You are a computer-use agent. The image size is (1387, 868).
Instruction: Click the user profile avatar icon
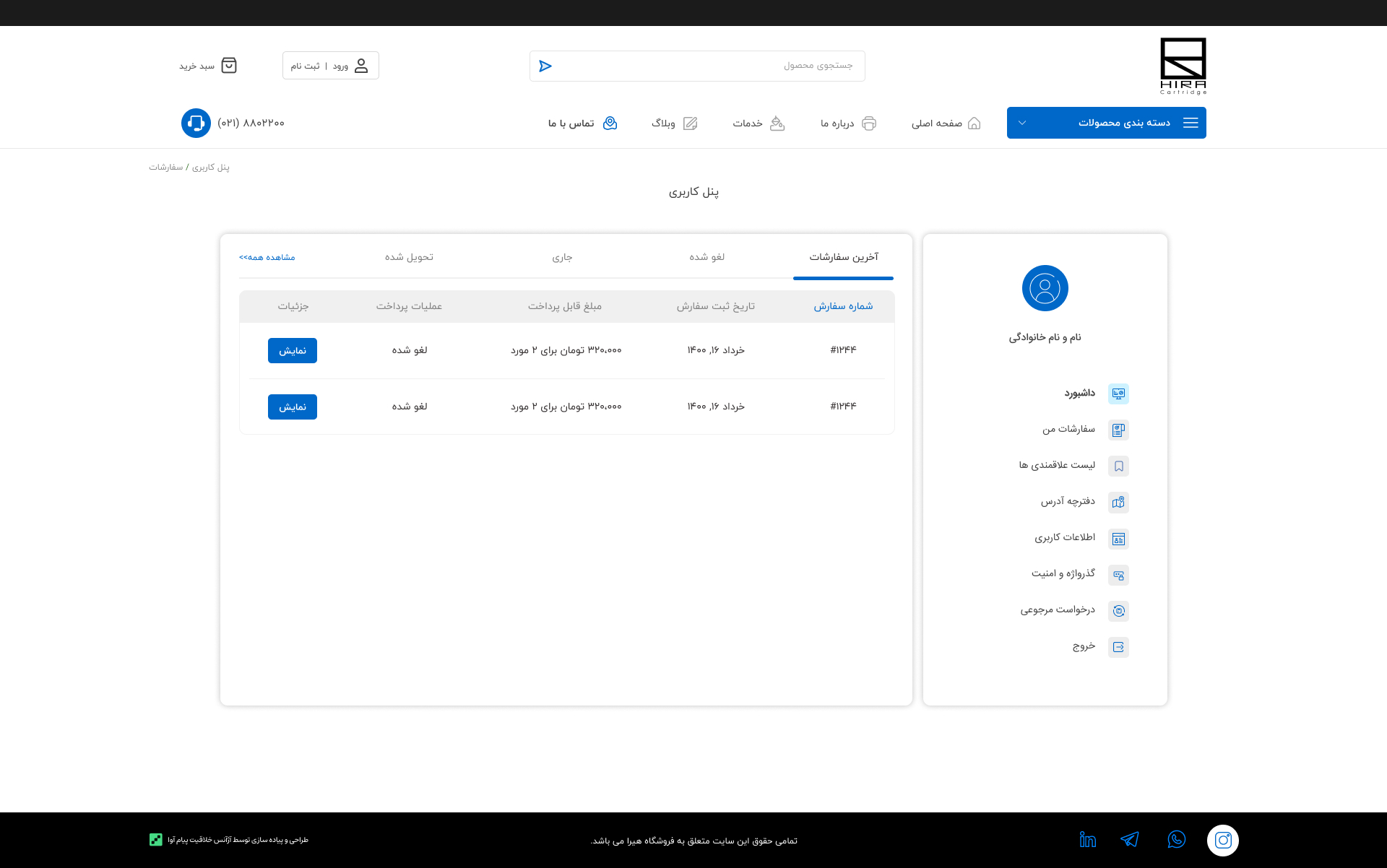coord(1045,288)
